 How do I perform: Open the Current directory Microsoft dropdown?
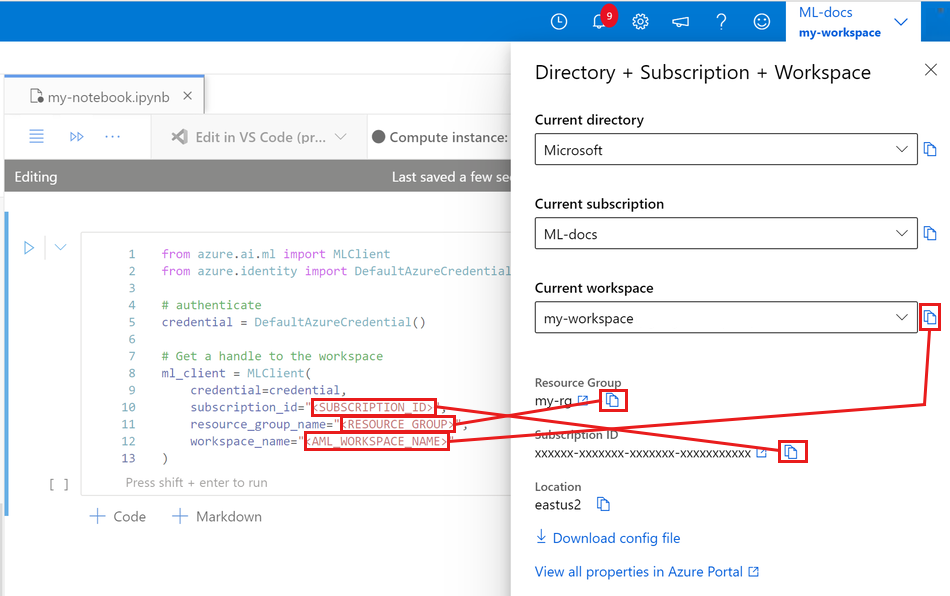point(726,150)
